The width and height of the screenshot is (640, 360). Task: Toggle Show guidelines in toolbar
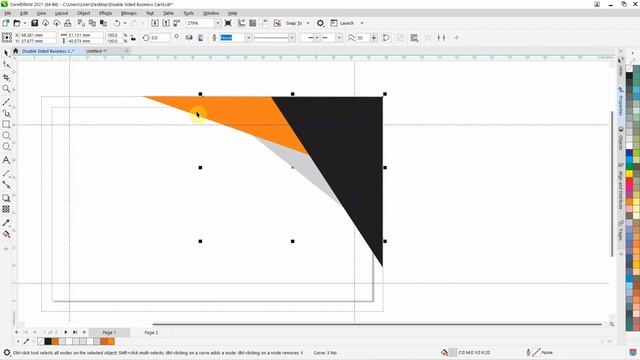click(264, 23)
